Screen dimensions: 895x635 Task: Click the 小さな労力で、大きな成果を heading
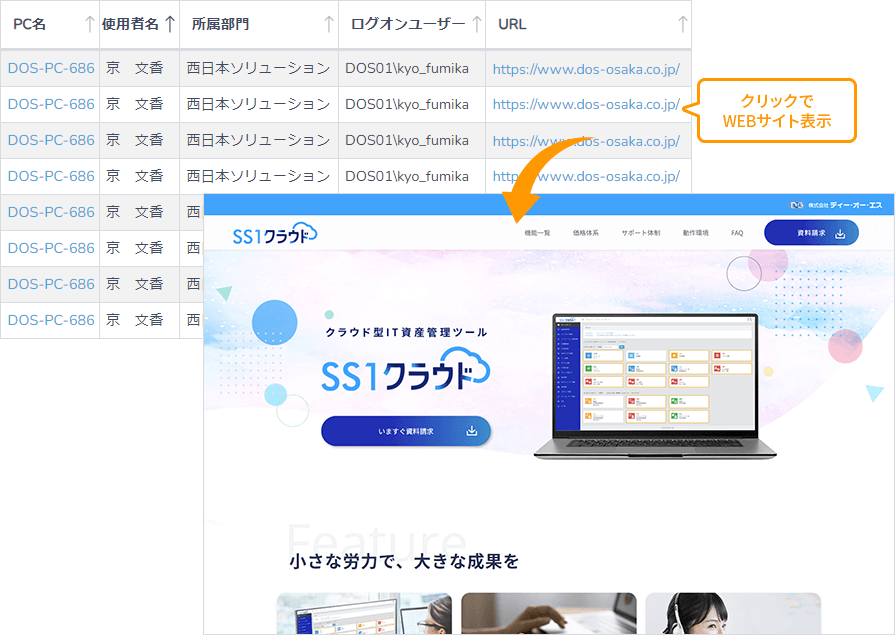pos(404,561)
